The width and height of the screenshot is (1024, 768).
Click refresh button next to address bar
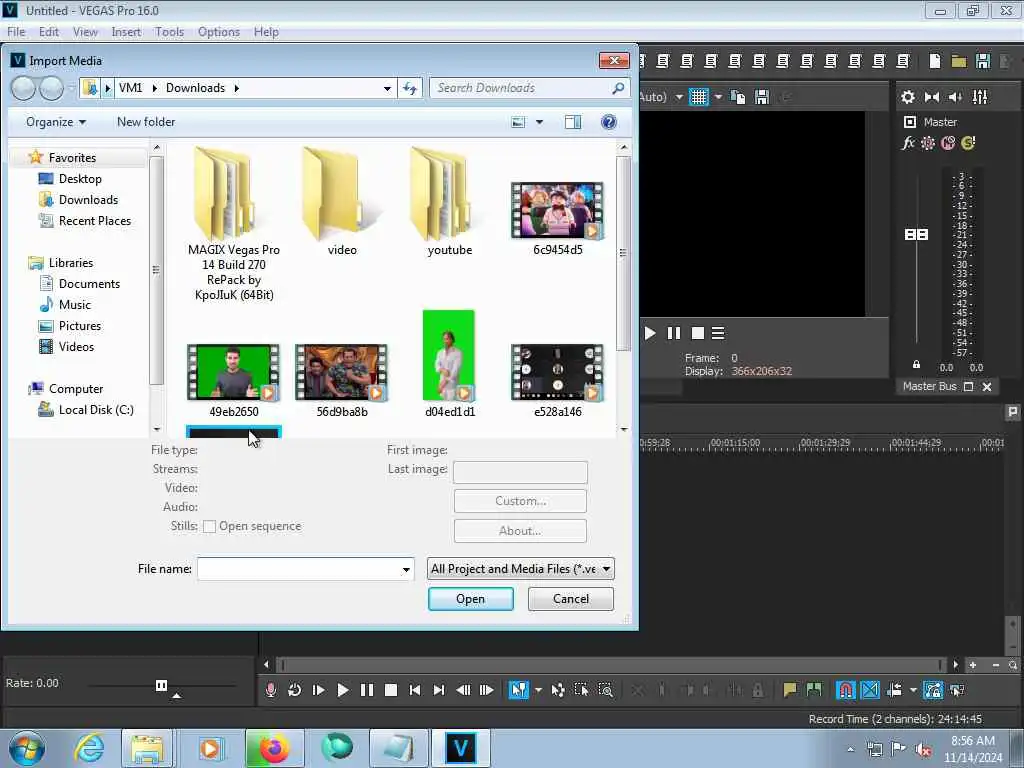pos(410,88)
